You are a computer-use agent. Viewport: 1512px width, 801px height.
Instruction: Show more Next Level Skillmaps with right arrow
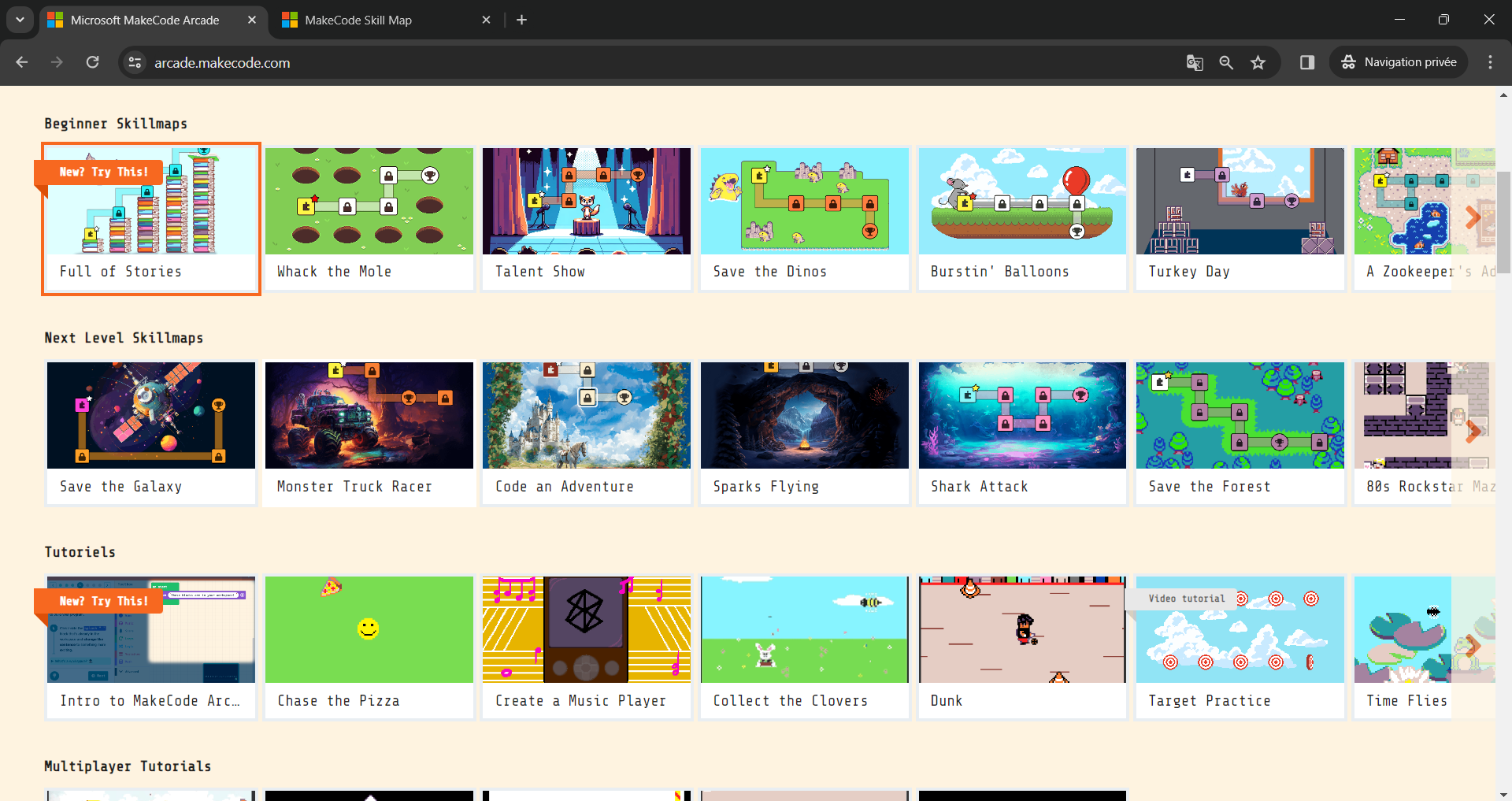1473,431
